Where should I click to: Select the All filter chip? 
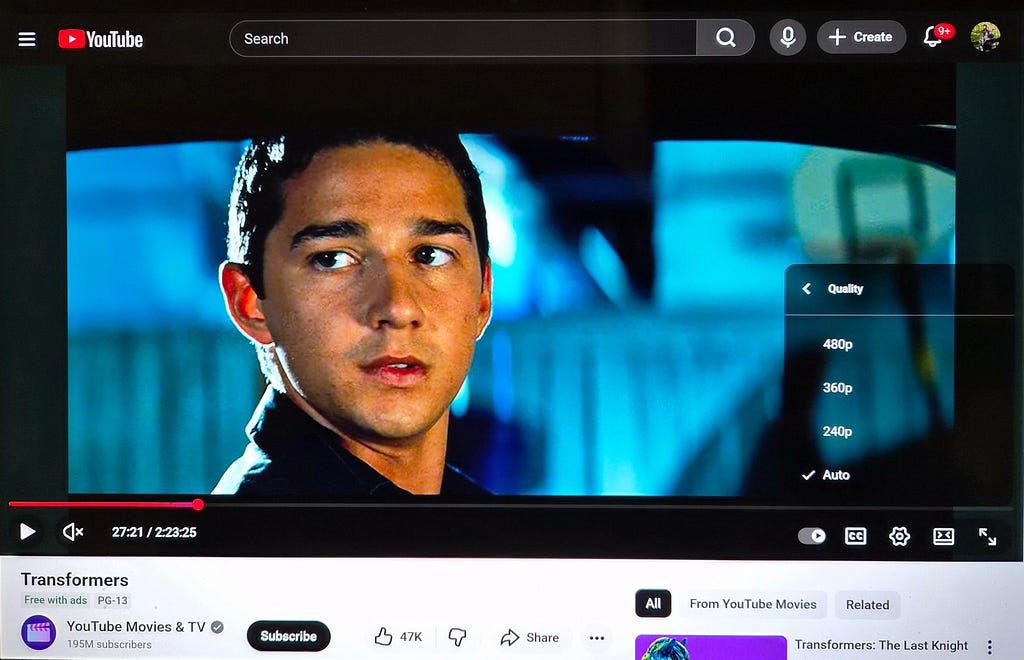(x=653, y=604)
